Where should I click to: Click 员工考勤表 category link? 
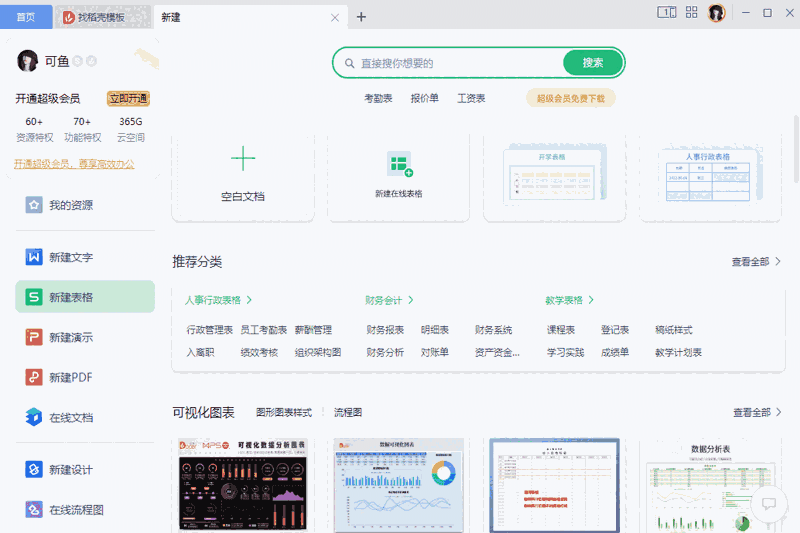pyautogui.click(x=264, y=330)
